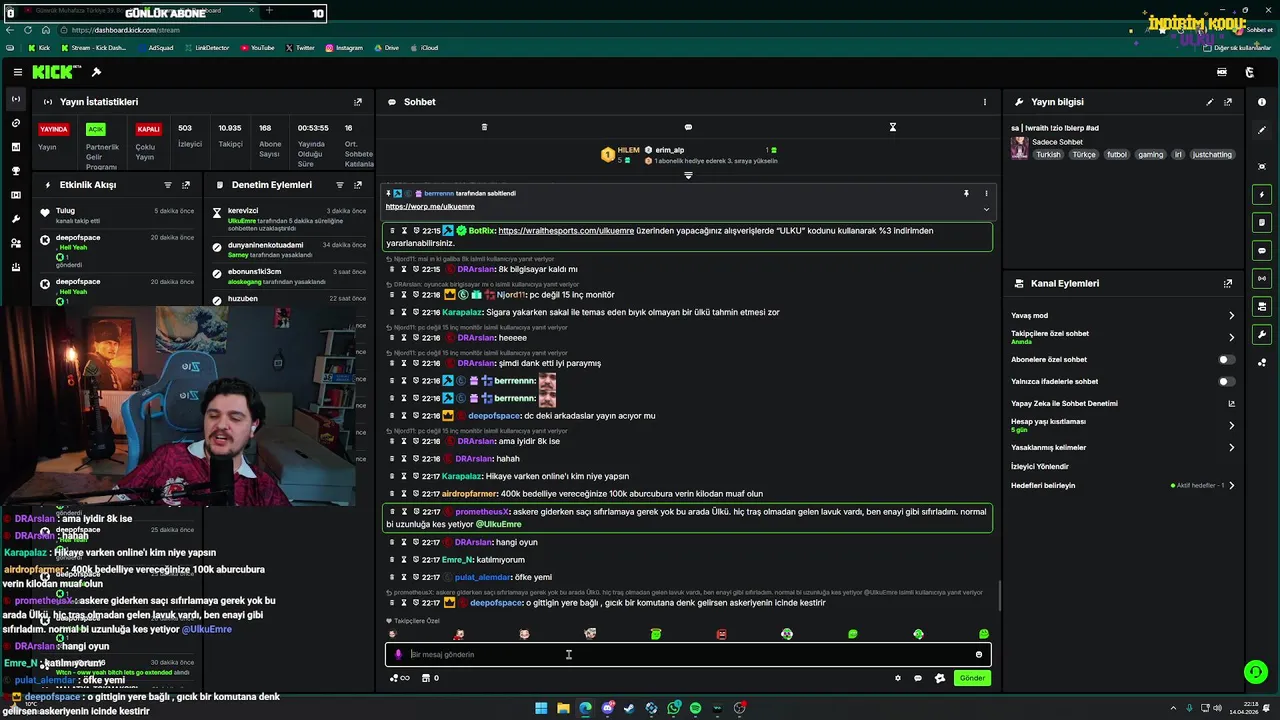1280x720 pixels.
Task: Expand the pinned message chevron
Action: [x=986, y=209]
